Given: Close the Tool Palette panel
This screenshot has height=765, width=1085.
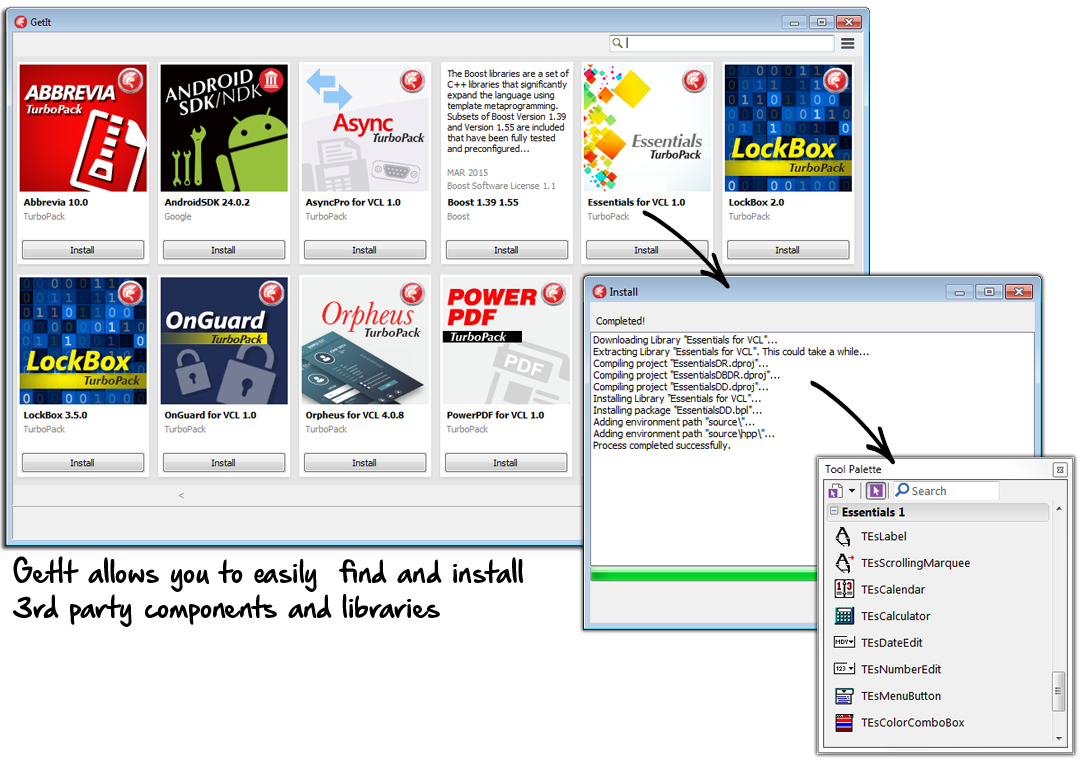Looking at the screenshot, I should click(1059, 470).
